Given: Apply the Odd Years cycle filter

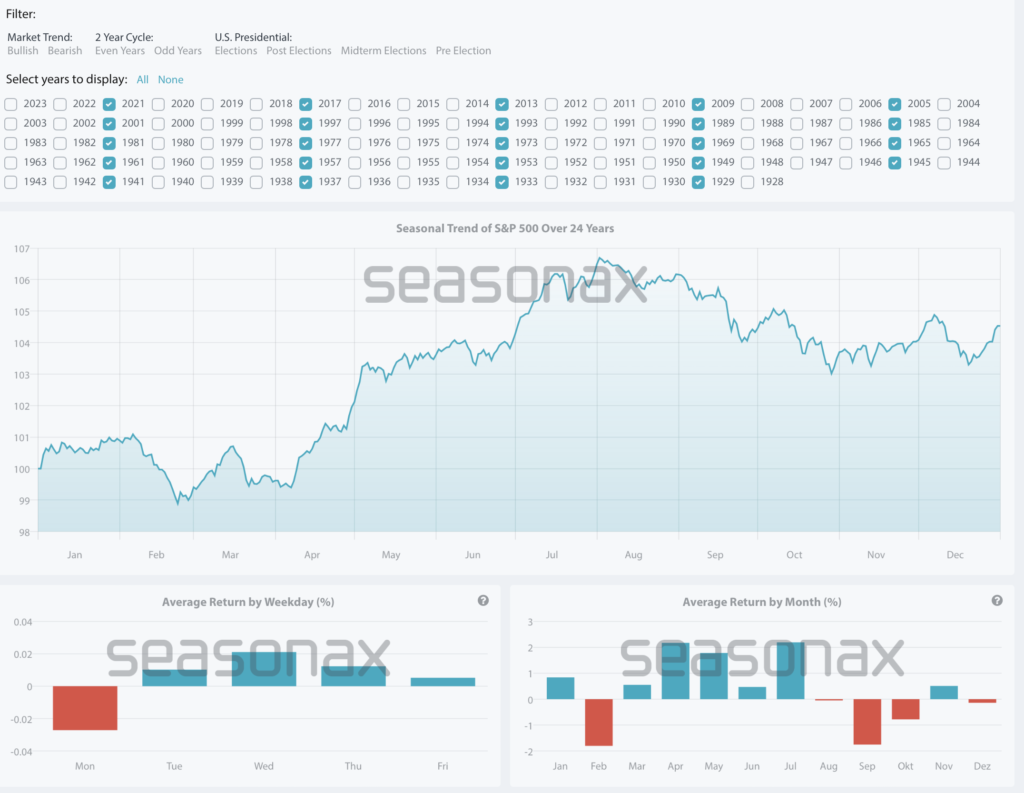Looking at the screenshot, I should click(x=177, y=51).
